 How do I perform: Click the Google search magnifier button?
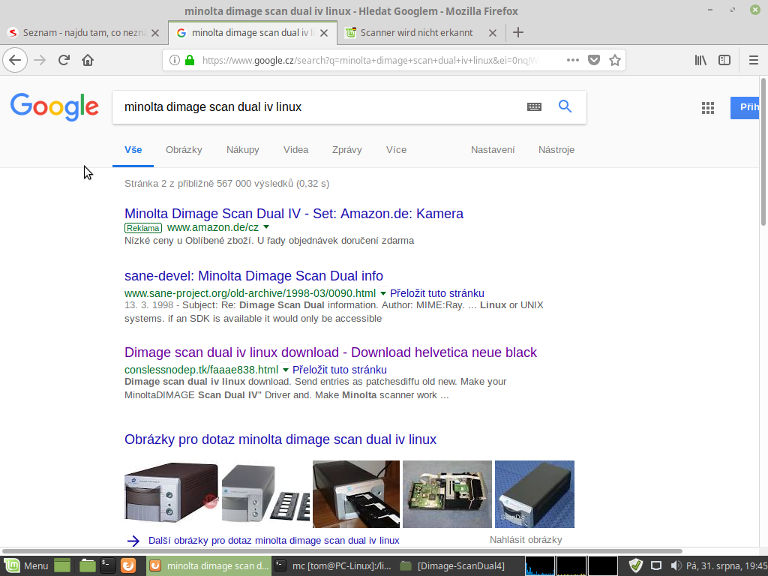(565, 106)
